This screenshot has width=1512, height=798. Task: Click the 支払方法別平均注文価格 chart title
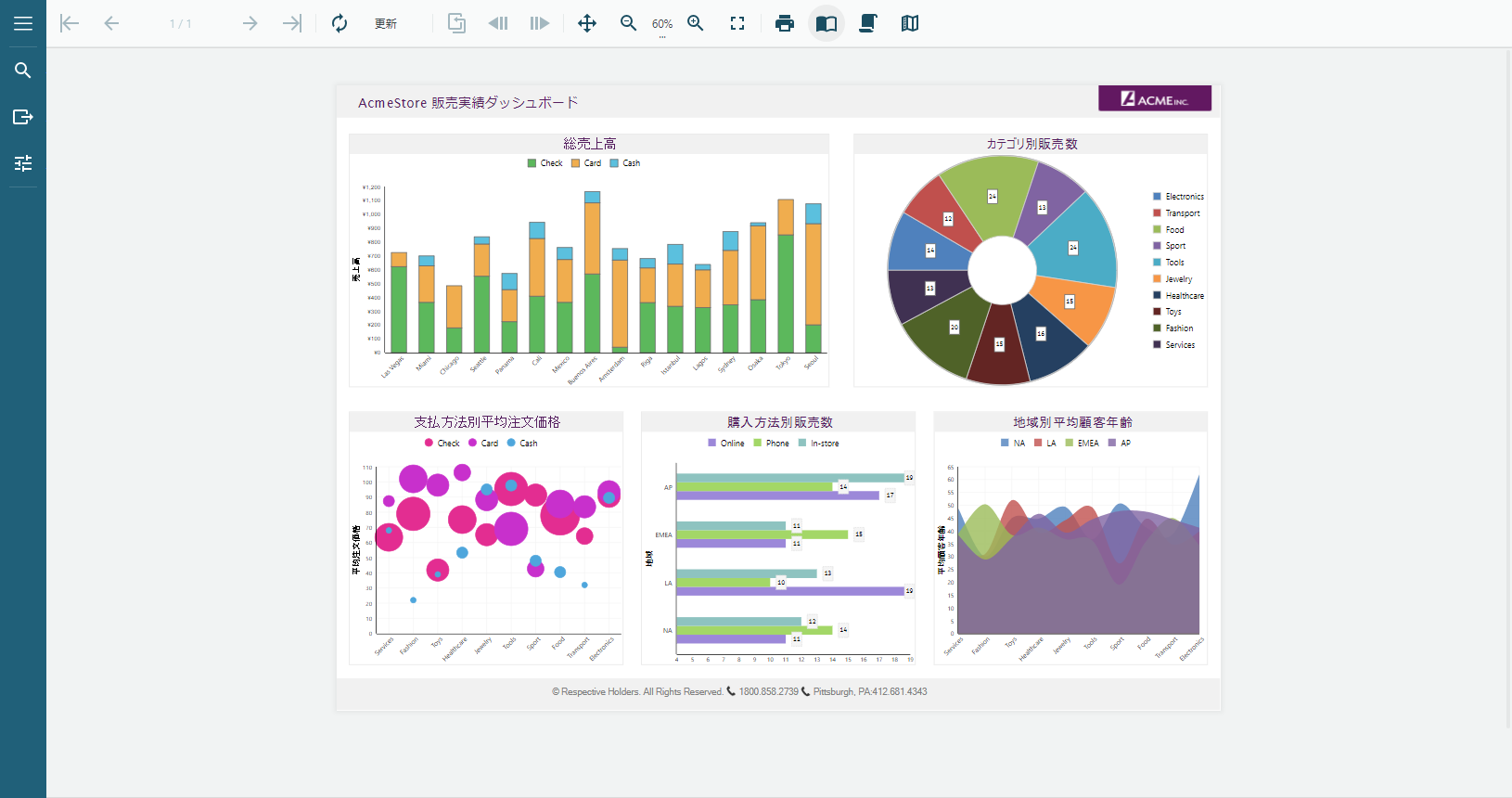(x=487, y=422)
